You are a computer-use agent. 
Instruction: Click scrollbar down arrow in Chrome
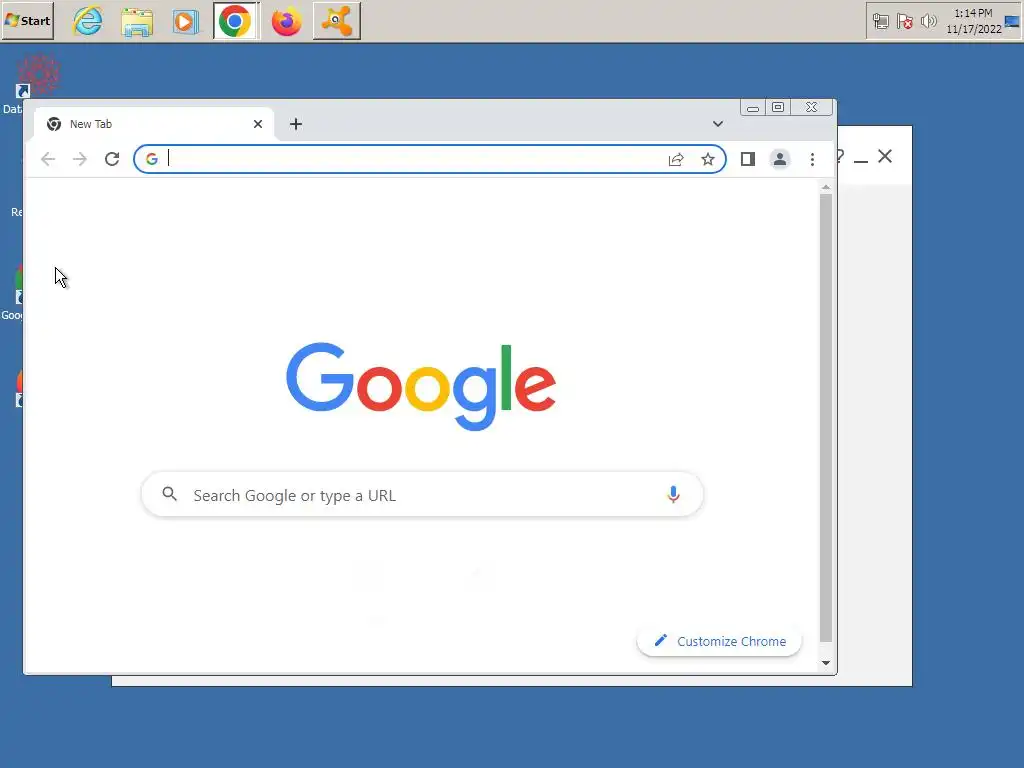pyautogui.click(x=826, y=663)
